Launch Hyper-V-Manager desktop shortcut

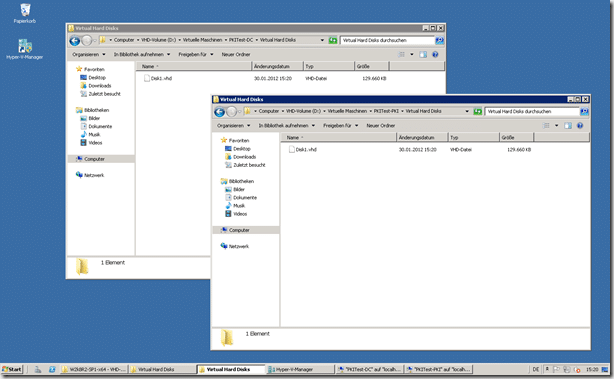click(x=25, y=49)
